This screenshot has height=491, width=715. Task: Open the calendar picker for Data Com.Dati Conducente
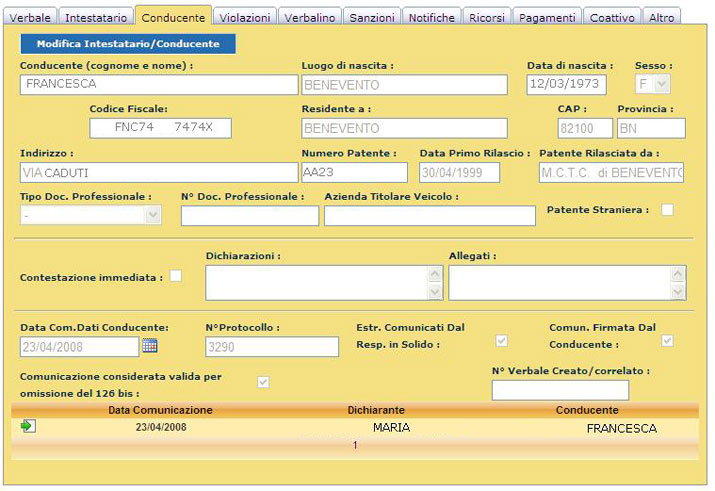[x=150, y=346]
